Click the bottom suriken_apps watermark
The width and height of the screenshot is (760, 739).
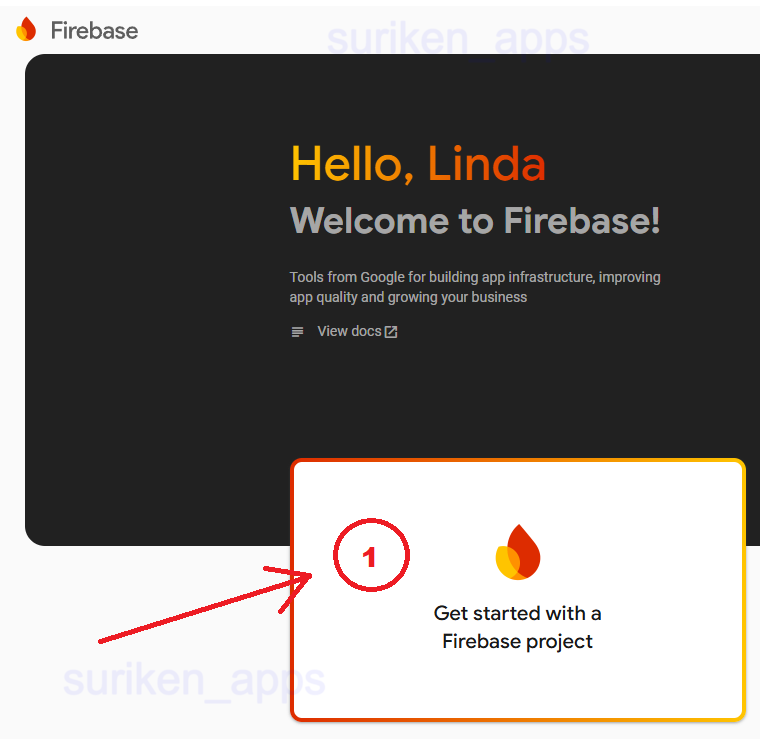(x=194, y=681)
